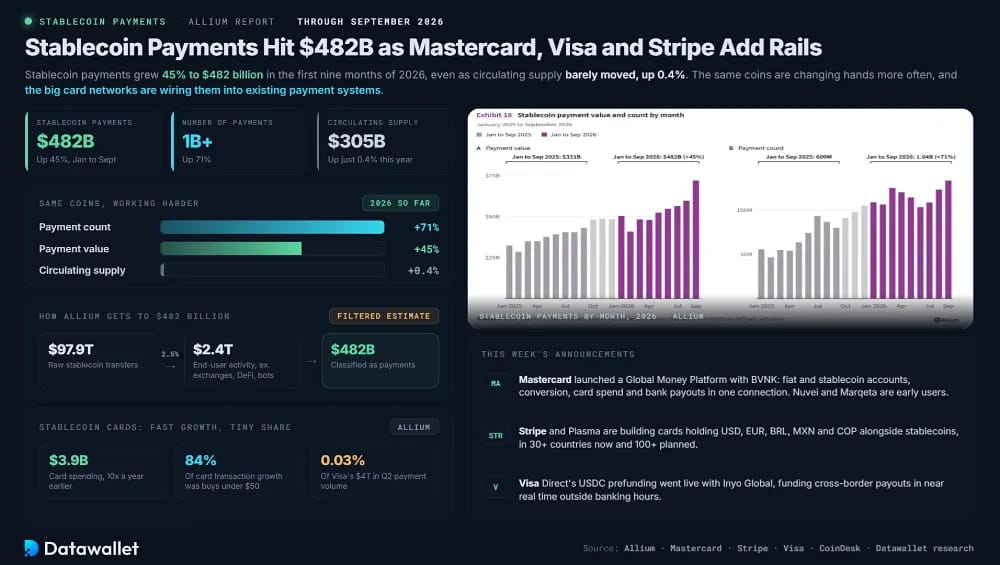Select the "ALLIUM REPORT" header tag
Viewport: 1000px width, 565px height.
pyautogui.click(x=232, y=22)
